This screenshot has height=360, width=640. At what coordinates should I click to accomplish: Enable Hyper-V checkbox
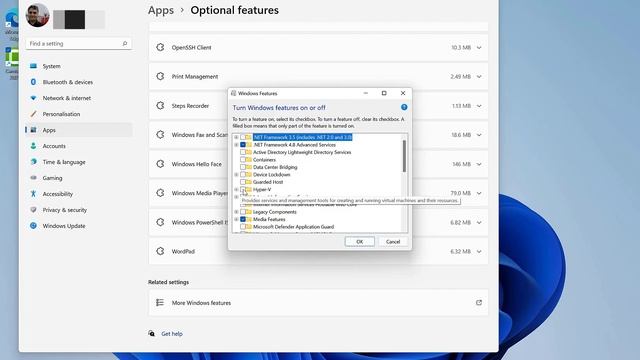click(x=243, y=189)
